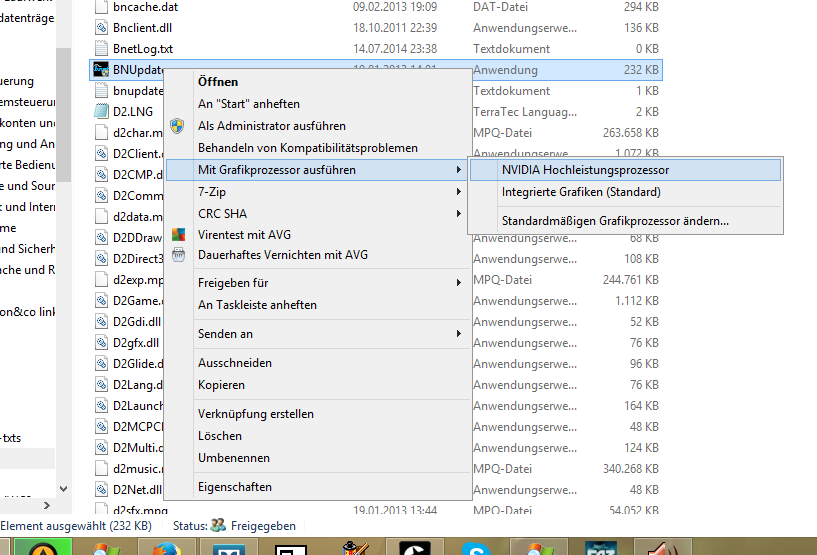817x555 pixels.
Task: Choose Löschen in the context menu
Action: (317, 436)
